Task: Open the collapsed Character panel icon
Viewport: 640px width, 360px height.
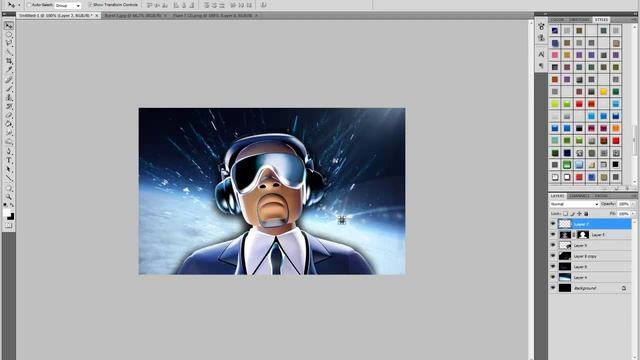Action: pos(541,54)
